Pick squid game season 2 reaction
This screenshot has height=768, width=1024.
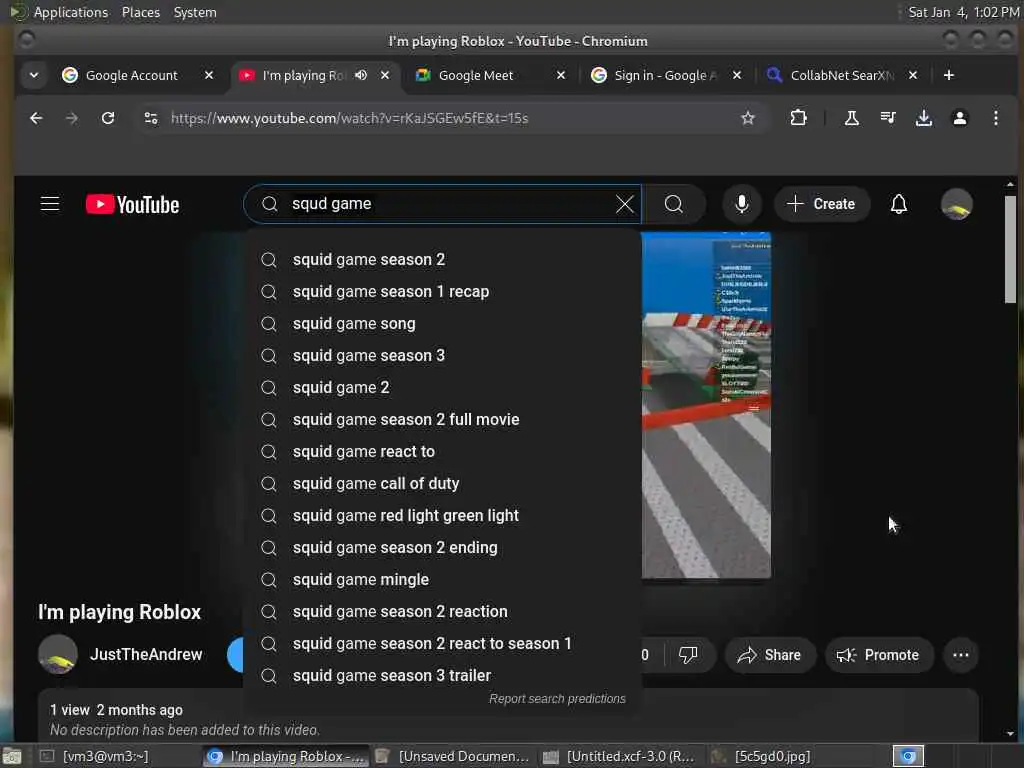pyautogui.click(x=443, y=611)
